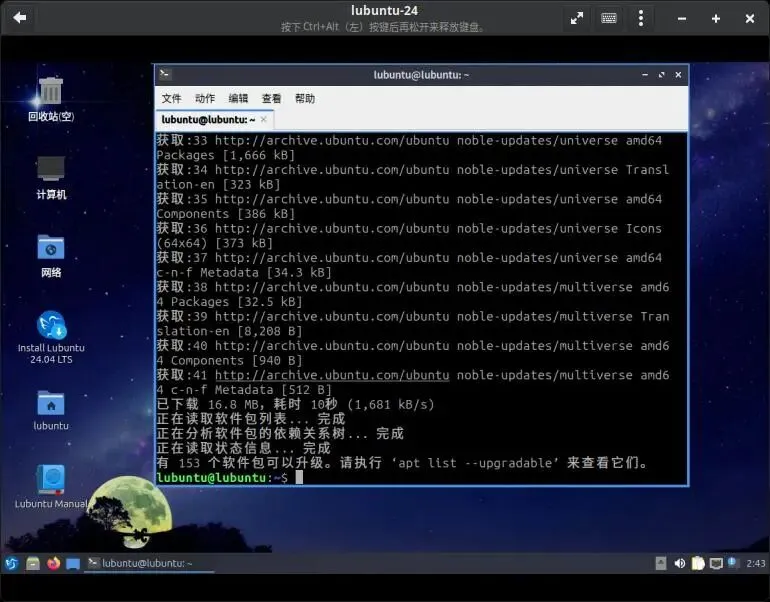
Task: Open the viewer on-screen keyboard button
Action: coord(608,19)
